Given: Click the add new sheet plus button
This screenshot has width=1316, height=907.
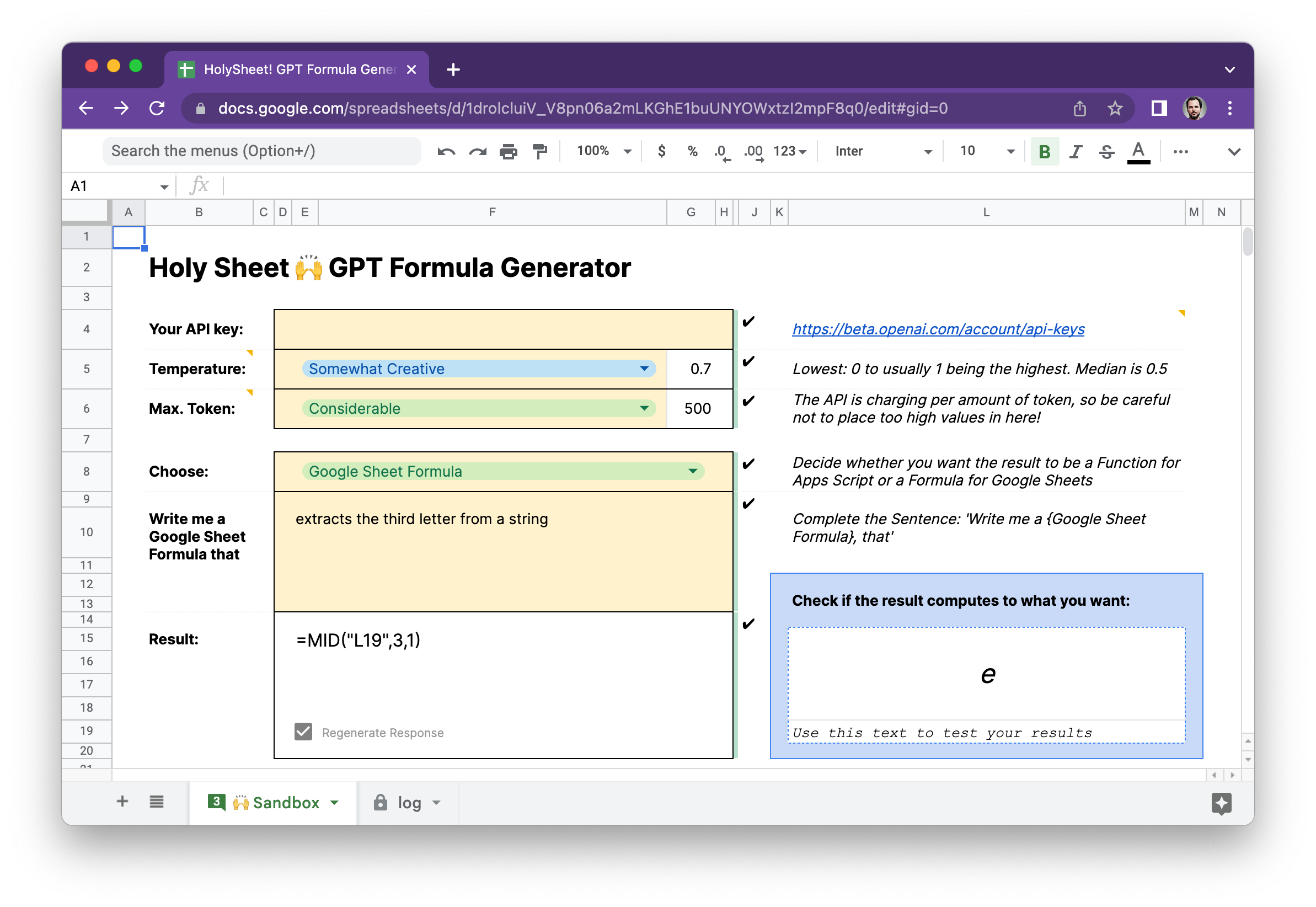Looking at the screenshot, I should (122, 802).
